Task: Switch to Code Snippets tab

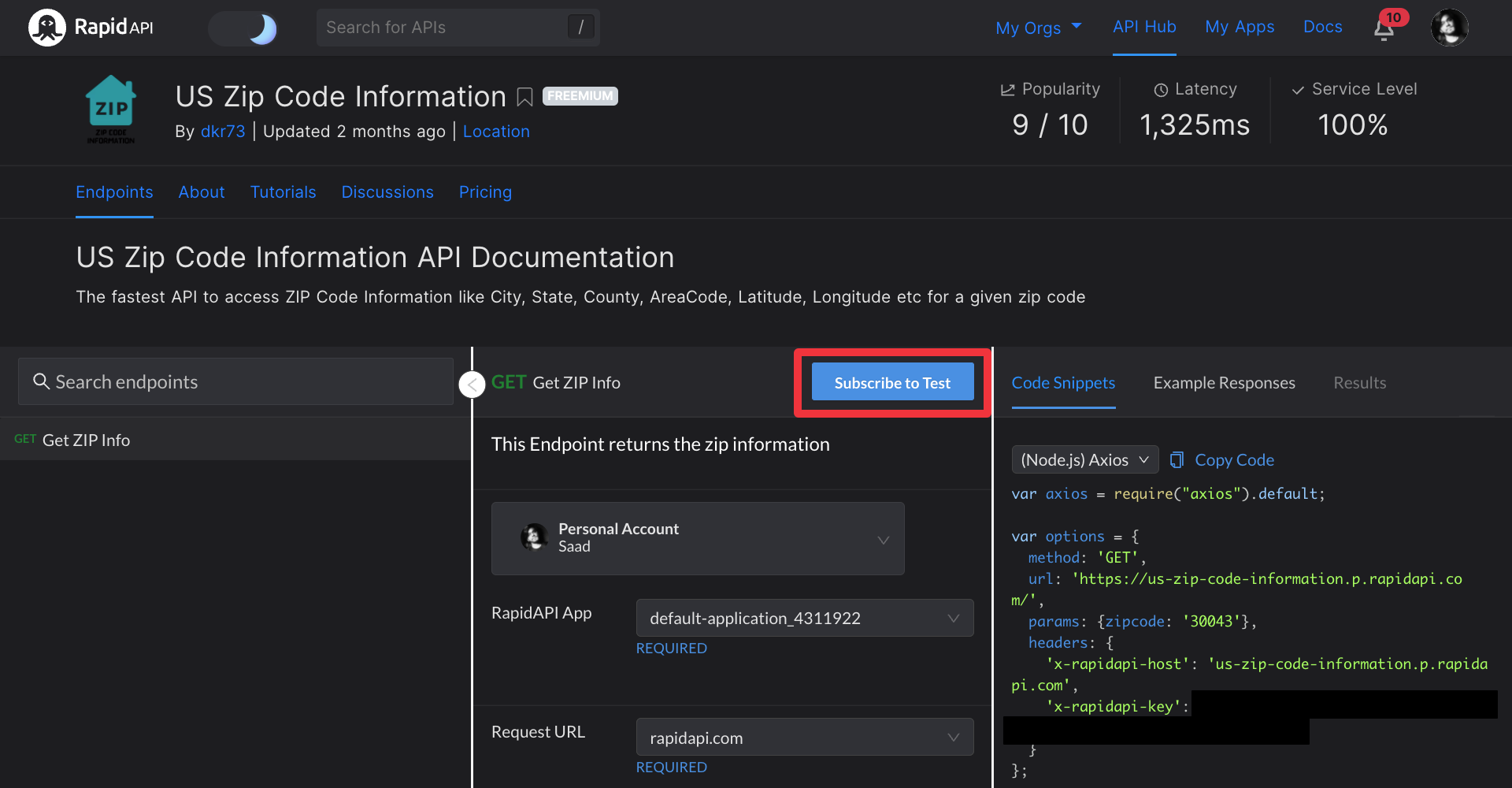Action: tap(1063, 383)
